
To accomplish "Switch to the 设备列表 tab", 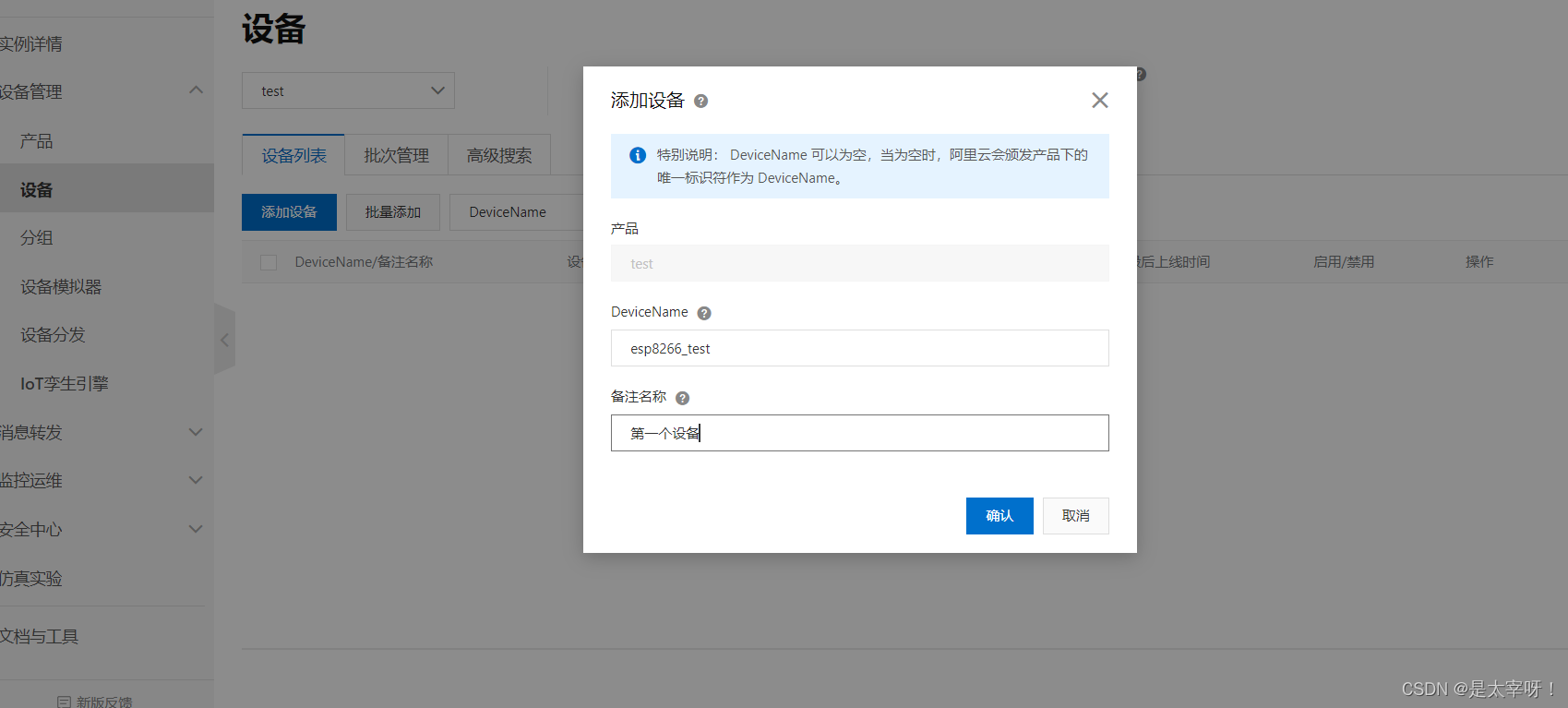I will (x=293, y=155).
